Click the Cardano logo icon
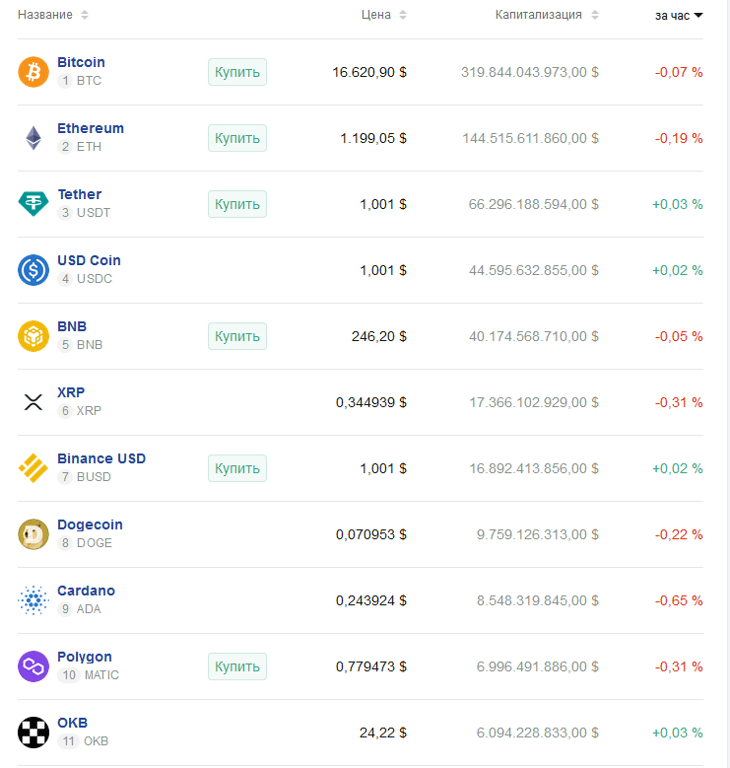 click(33, 600)
